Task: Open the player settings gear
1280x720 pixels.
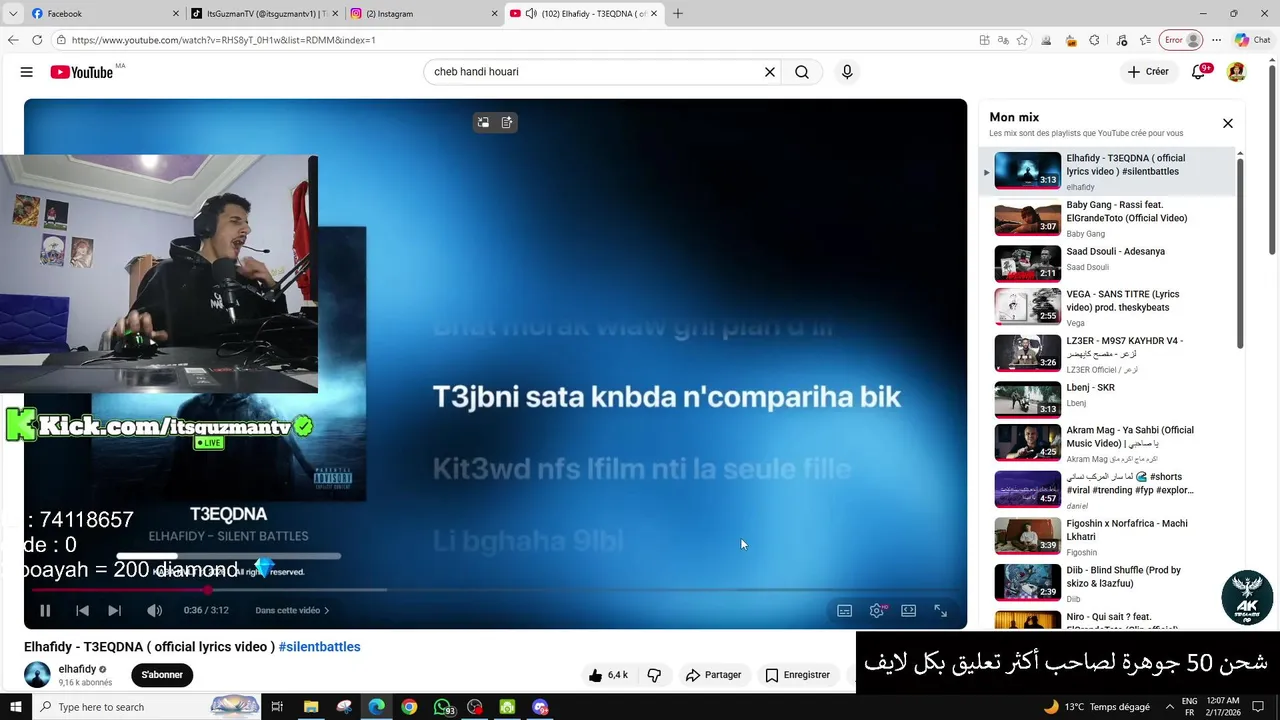Action: click(x=877, y=610)
